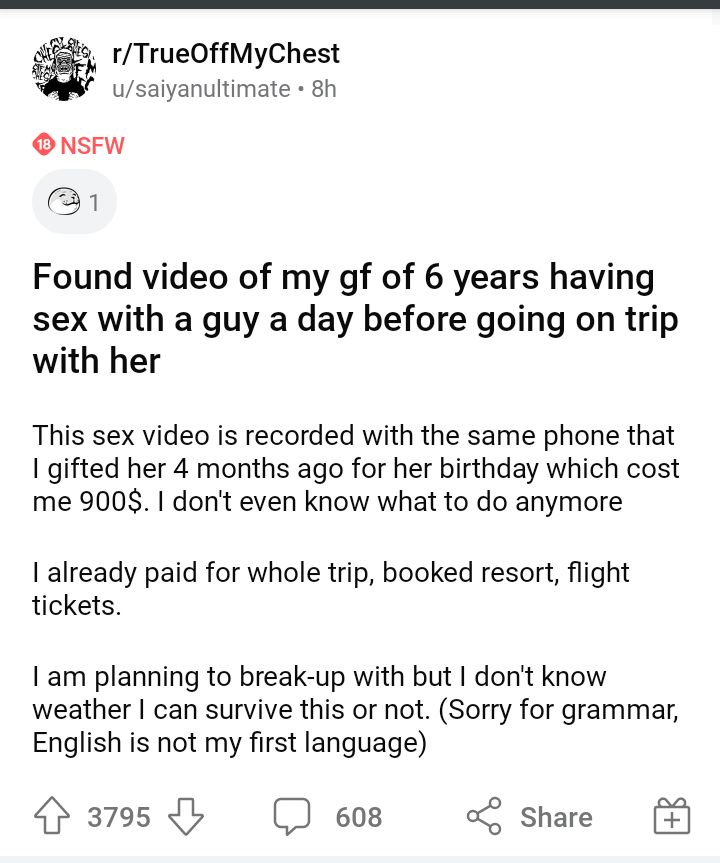Screen dimensions: 720x863
Task: Downvote the post with the down arrow
Action: click(x=186, y=816)
